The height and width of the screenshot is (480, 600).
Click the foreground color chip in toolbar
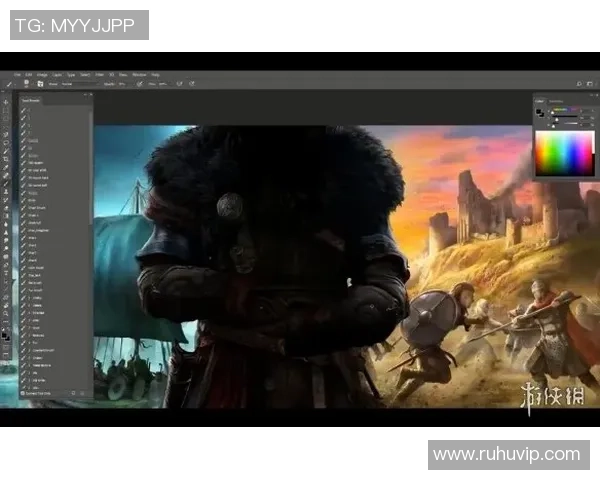(x=5, y=332)
